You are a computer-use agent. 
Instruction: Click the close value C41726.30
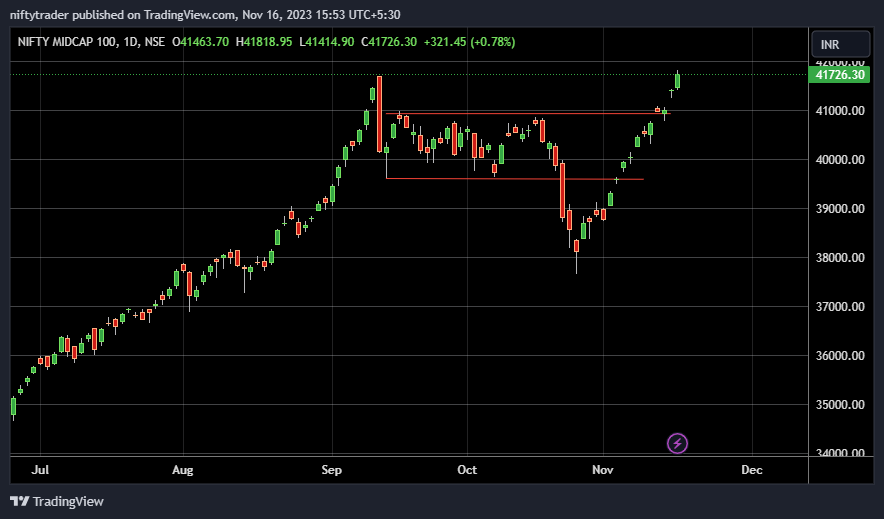389,42
